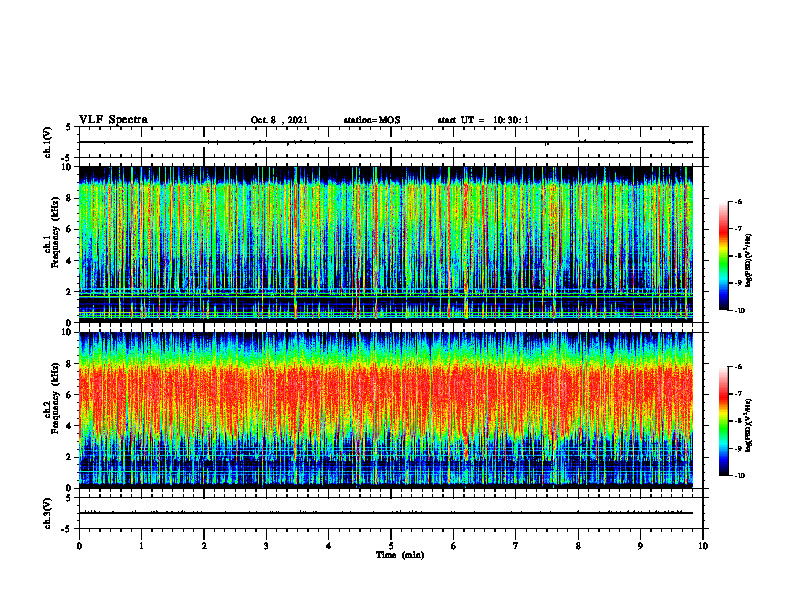
Task: Click the ch.3 waveform trace strip
Action: tap(391, 513)
